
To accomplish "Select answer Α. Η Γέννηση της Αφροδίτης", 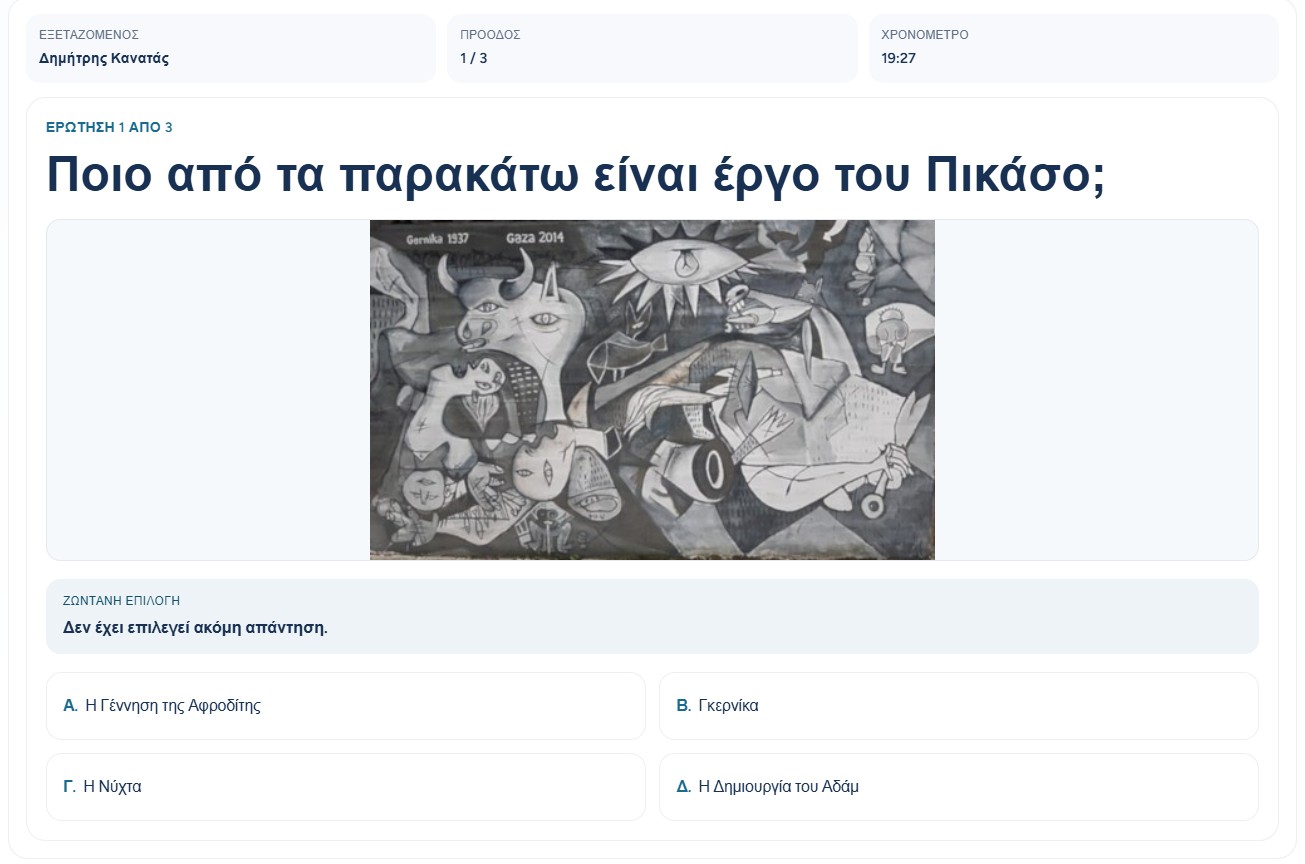I will [345, 706].
